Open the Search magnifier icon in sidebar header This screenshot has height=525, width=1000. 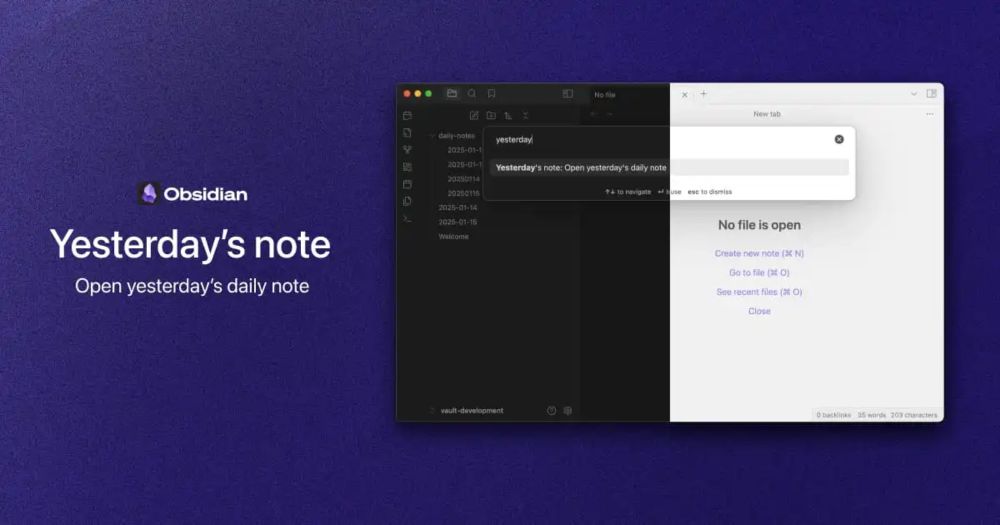click(x=472, y=94)
